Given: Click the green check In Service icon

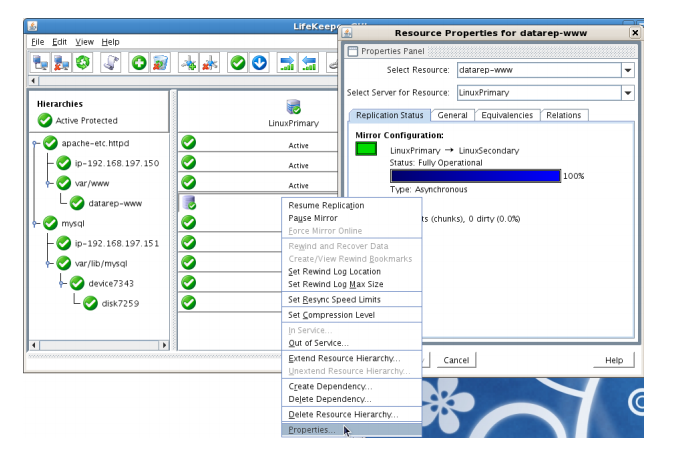Looking at the screenshot, I should tap(238, 63).
